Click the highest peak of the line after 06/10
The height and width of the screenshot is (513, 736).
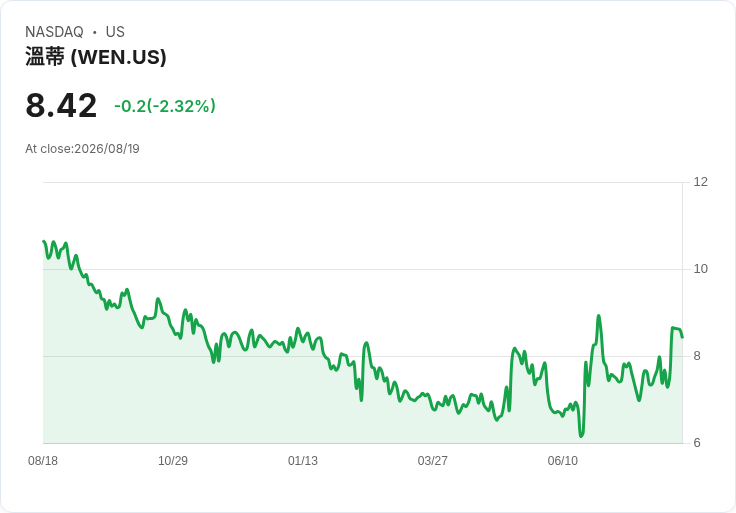pos(598,316)
